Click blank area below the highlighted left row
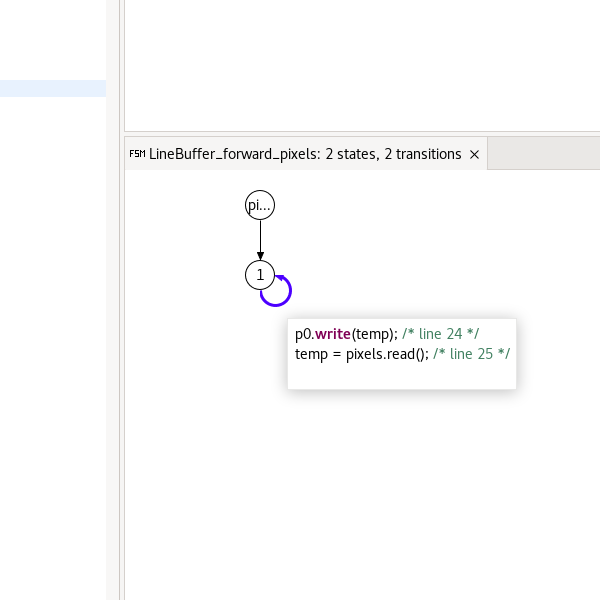The height and width of the screenshot is (600, 600). [x=52, y=300]
